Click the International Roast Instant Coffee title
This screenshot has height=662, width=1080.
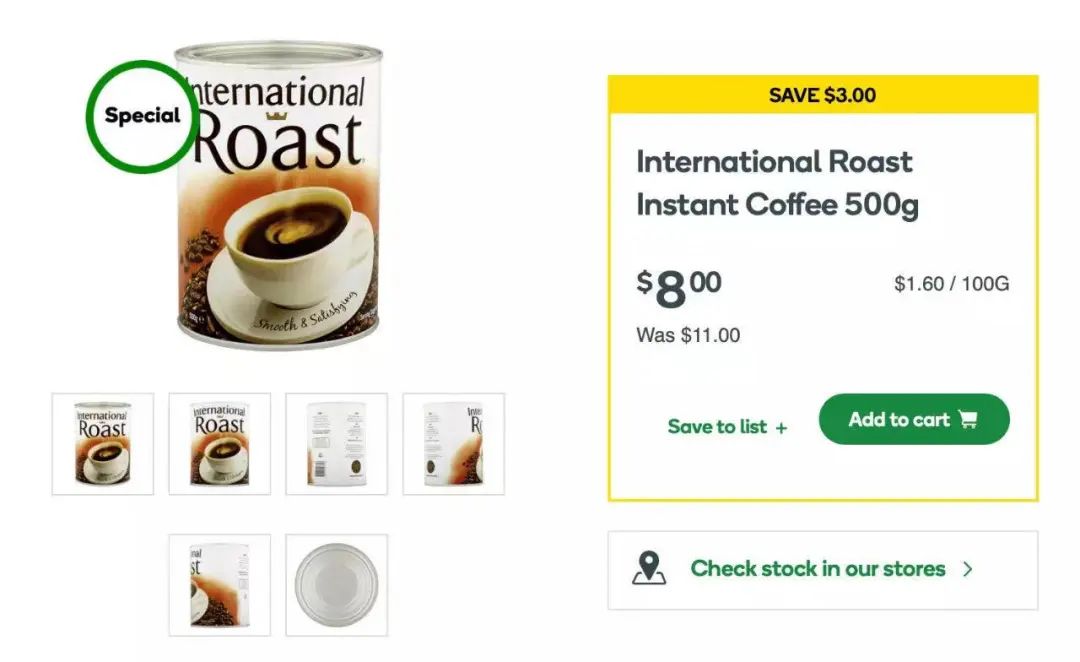(x=776, y=183)
